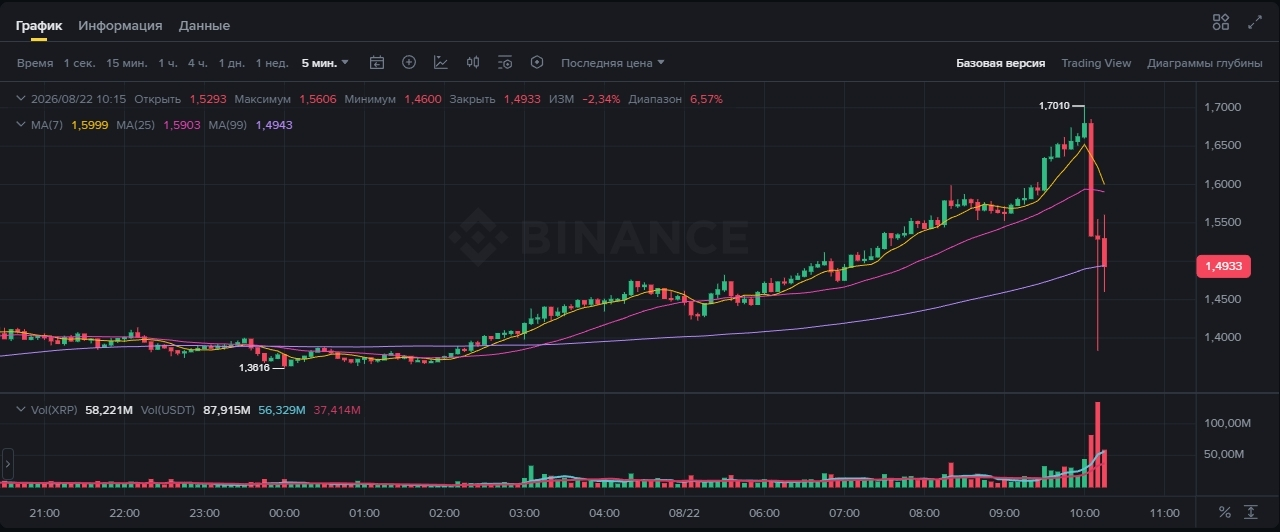Select the 1 сек. interval

coord(80,63)
